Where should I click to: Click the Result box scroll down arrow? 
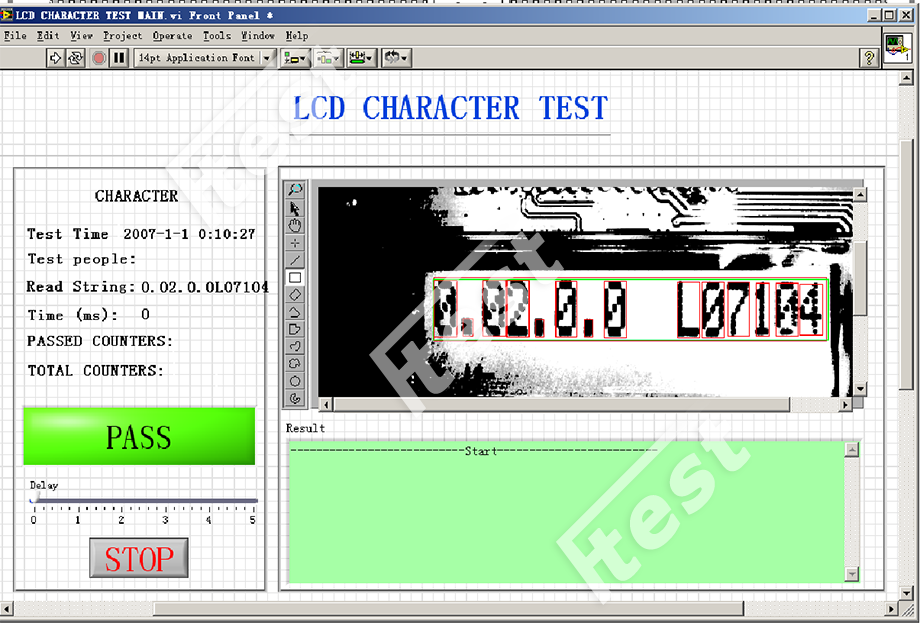(x=851, y=574)
